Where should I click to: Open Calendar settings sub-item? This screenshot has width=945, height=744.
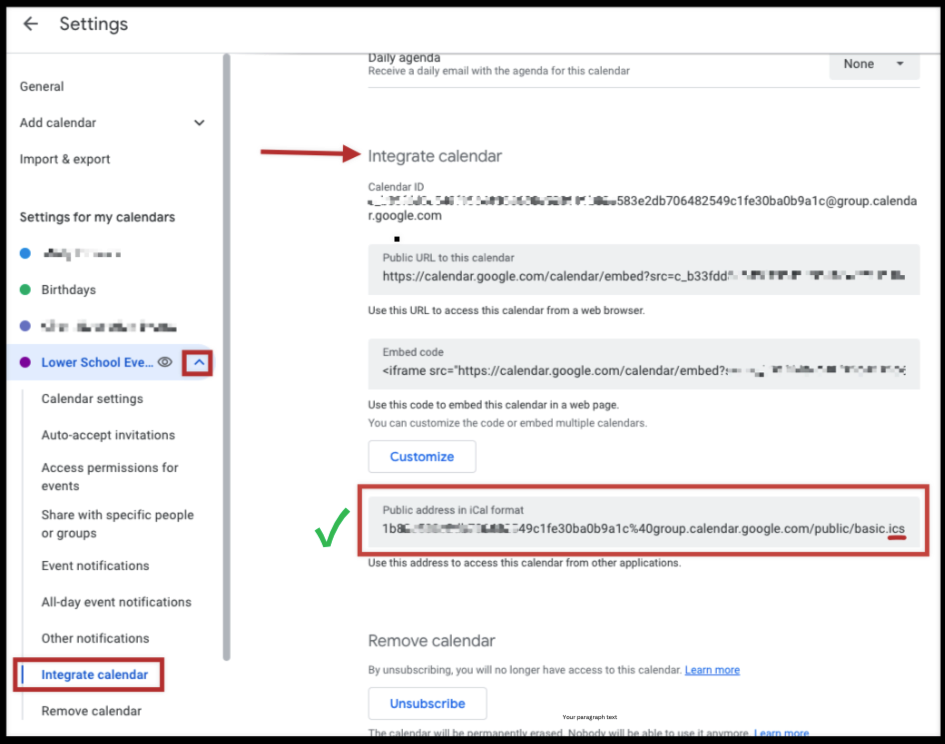tap(92, 399)
